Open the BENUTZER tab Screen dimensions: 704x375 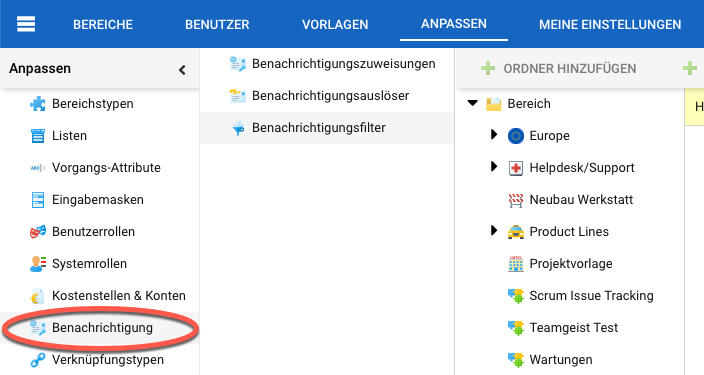[217, 24]
